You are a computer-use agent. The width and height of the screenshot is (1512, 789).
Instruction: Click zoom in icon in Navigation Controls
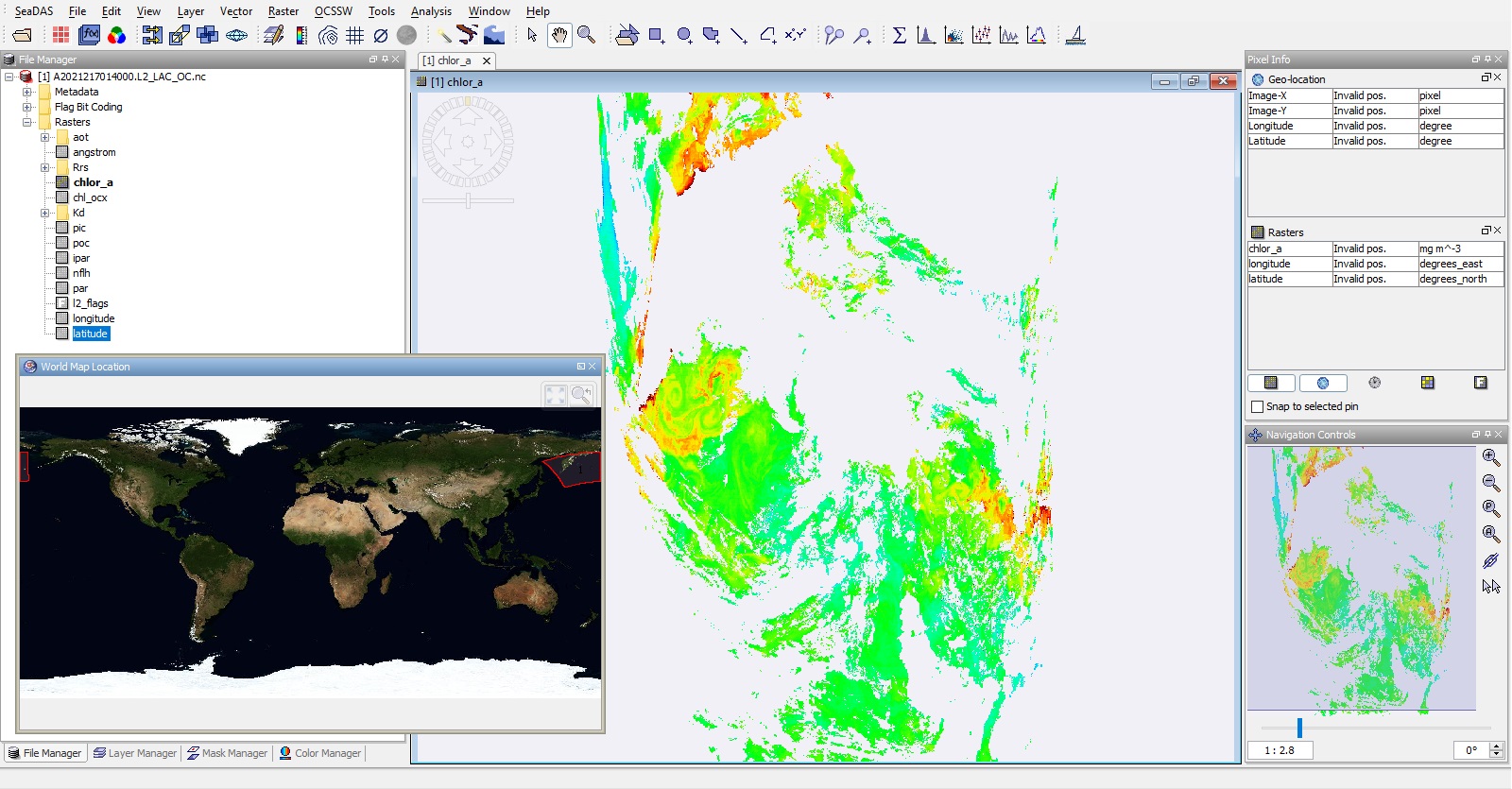tap(1490, 457)
